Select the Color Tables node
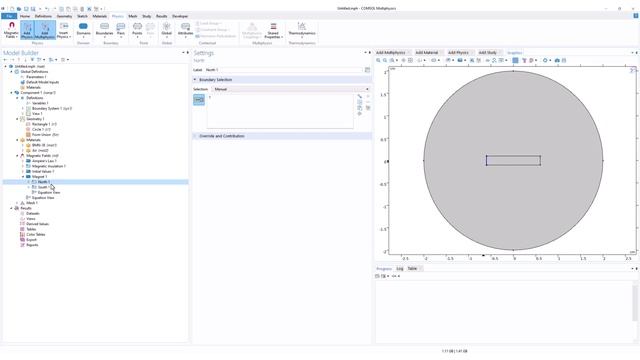 point(36,235)
